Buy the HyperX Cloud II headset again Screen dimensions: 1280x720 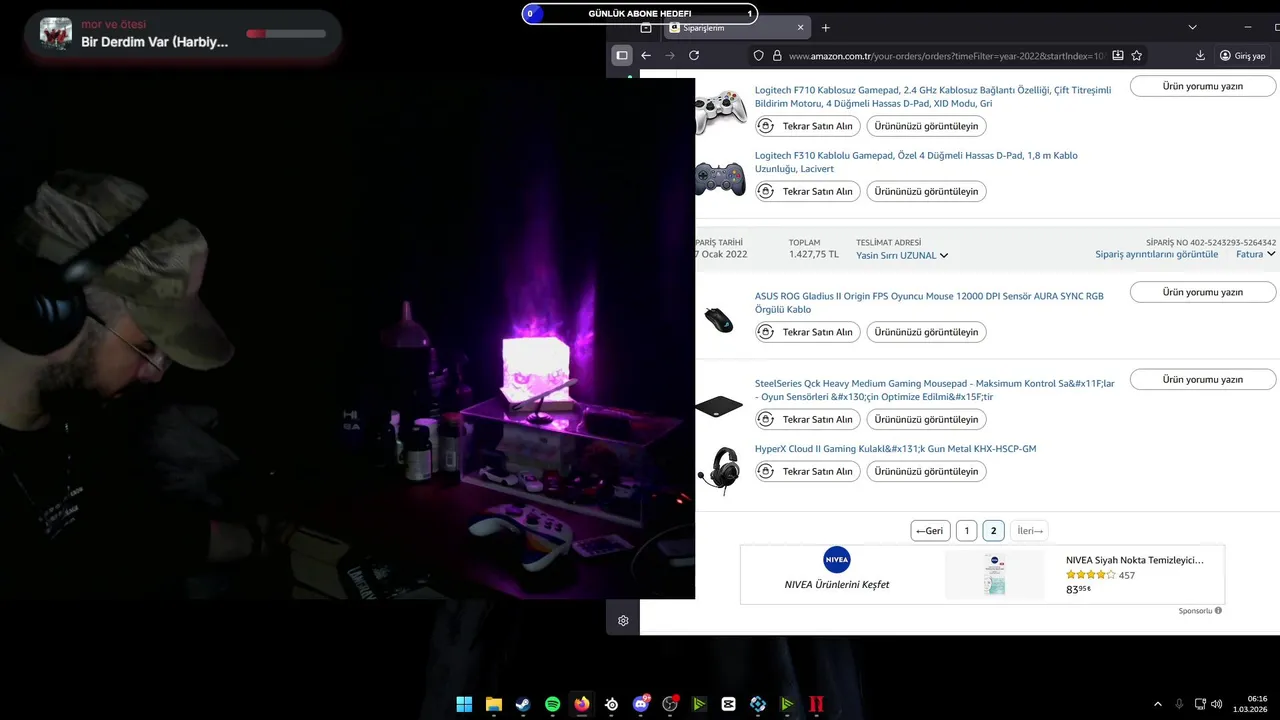808,471
